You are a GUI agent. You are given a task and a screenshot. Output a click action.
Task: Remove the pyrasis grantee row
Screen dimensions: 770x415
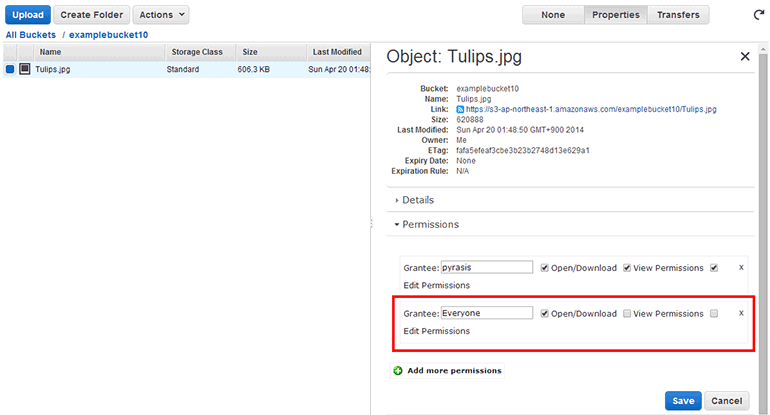click(x=741, y=268)
